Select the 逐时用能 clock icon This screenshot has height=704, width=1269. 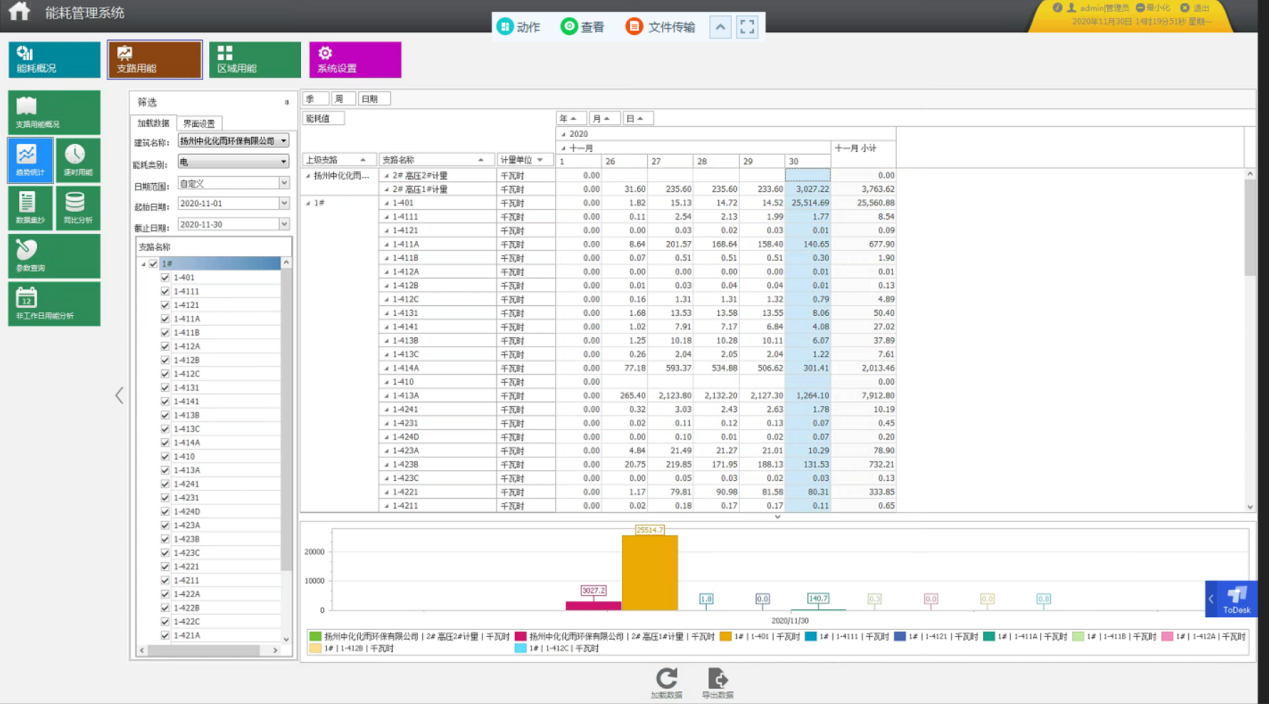pos(77,160)
